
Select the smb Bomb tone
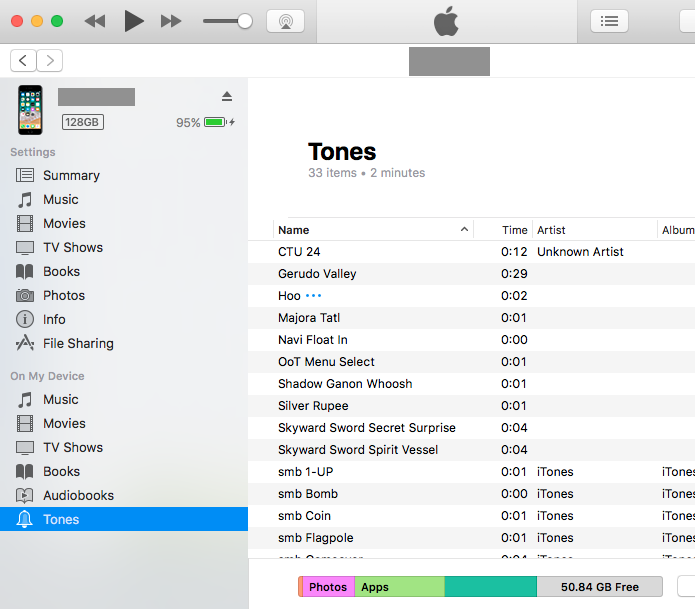point(471,494)
